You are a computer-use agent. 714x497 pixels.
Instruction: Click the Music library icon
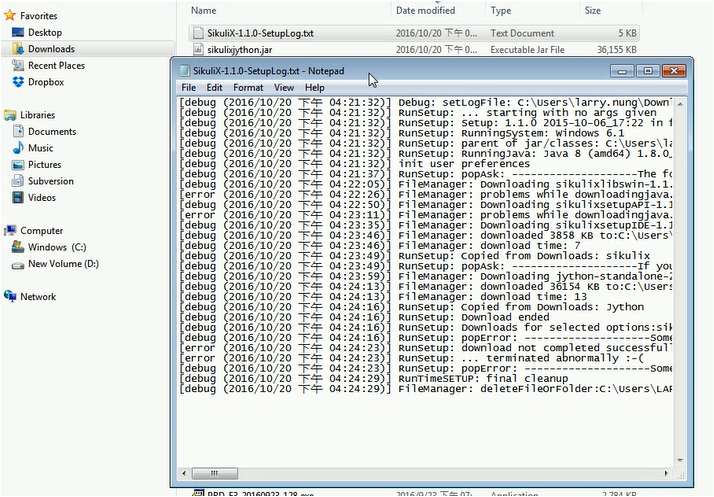tap(18, 148)
